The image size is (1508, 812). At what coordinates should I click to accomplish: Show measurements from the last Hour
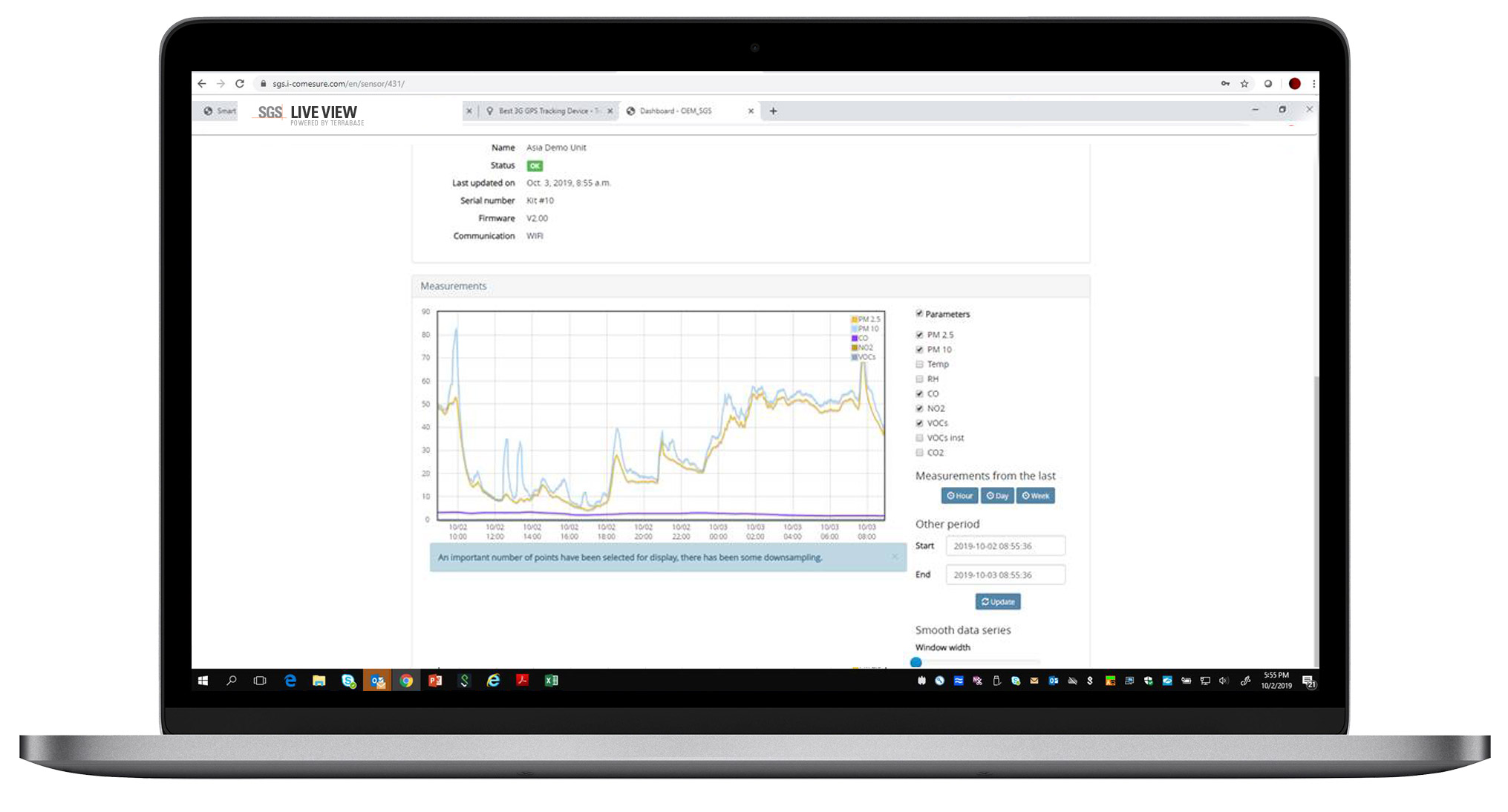coord(959,496)
